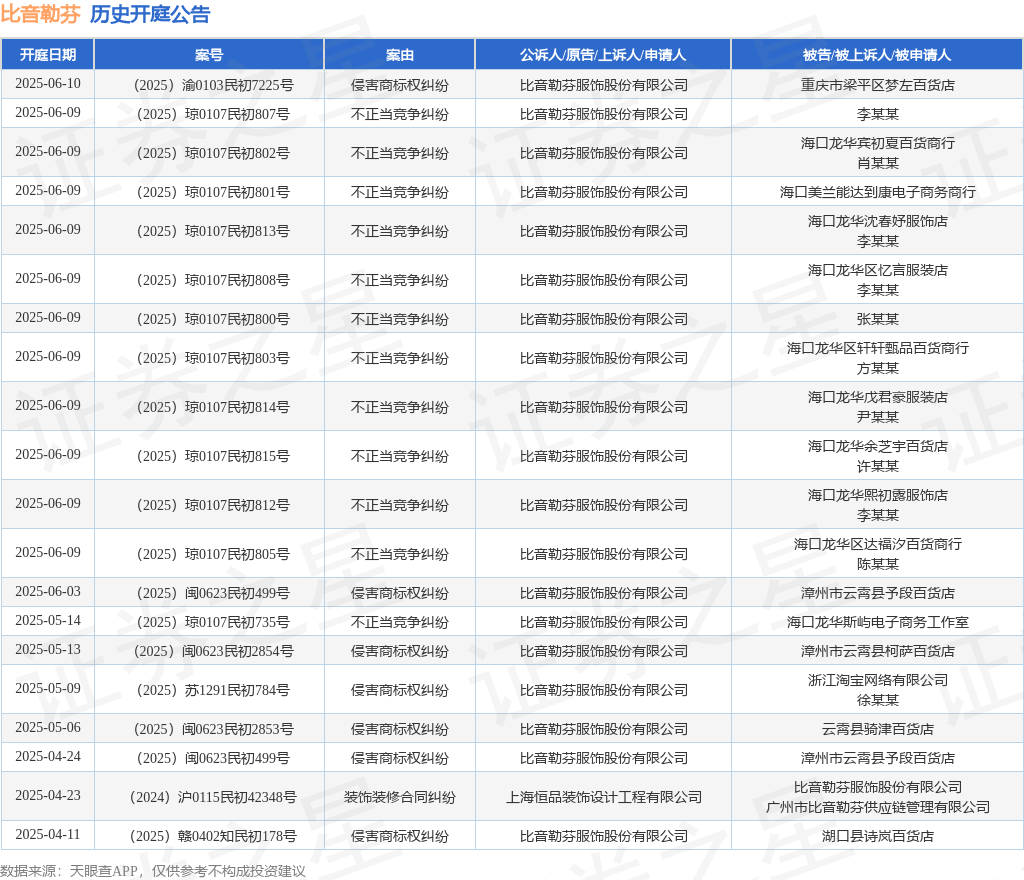
Task: Open case (2024)沪0115民初42348号
Action: click(x=209, y=797)
